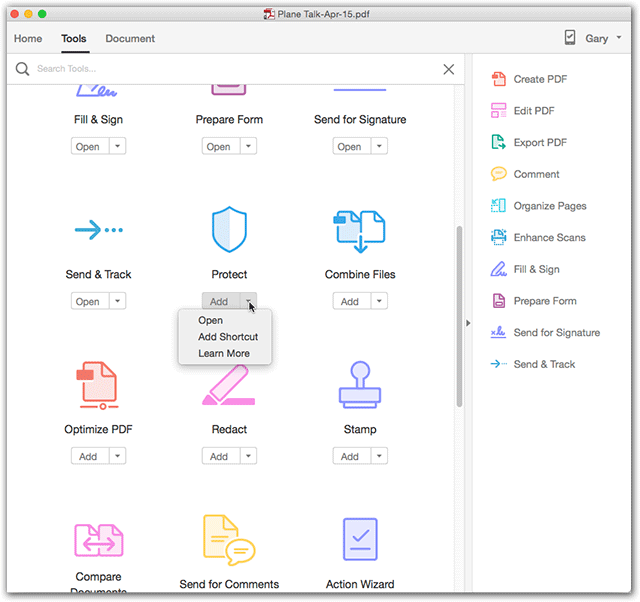The width and height of the screenshot is (640, 602).
Task: Open Enhance Scans from the right panel
Action: [x=549, y=238]
